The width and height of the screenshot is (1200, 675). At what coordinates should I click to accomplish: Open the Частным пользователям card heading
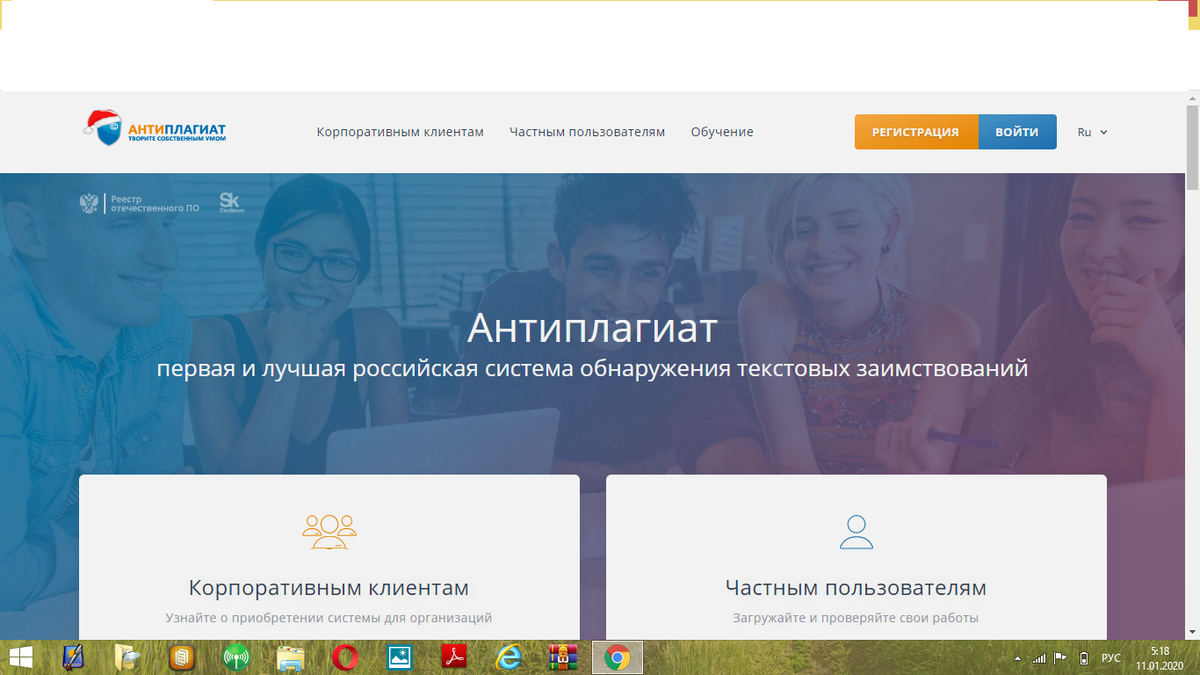pyautogui.click(x=856, y=588)
